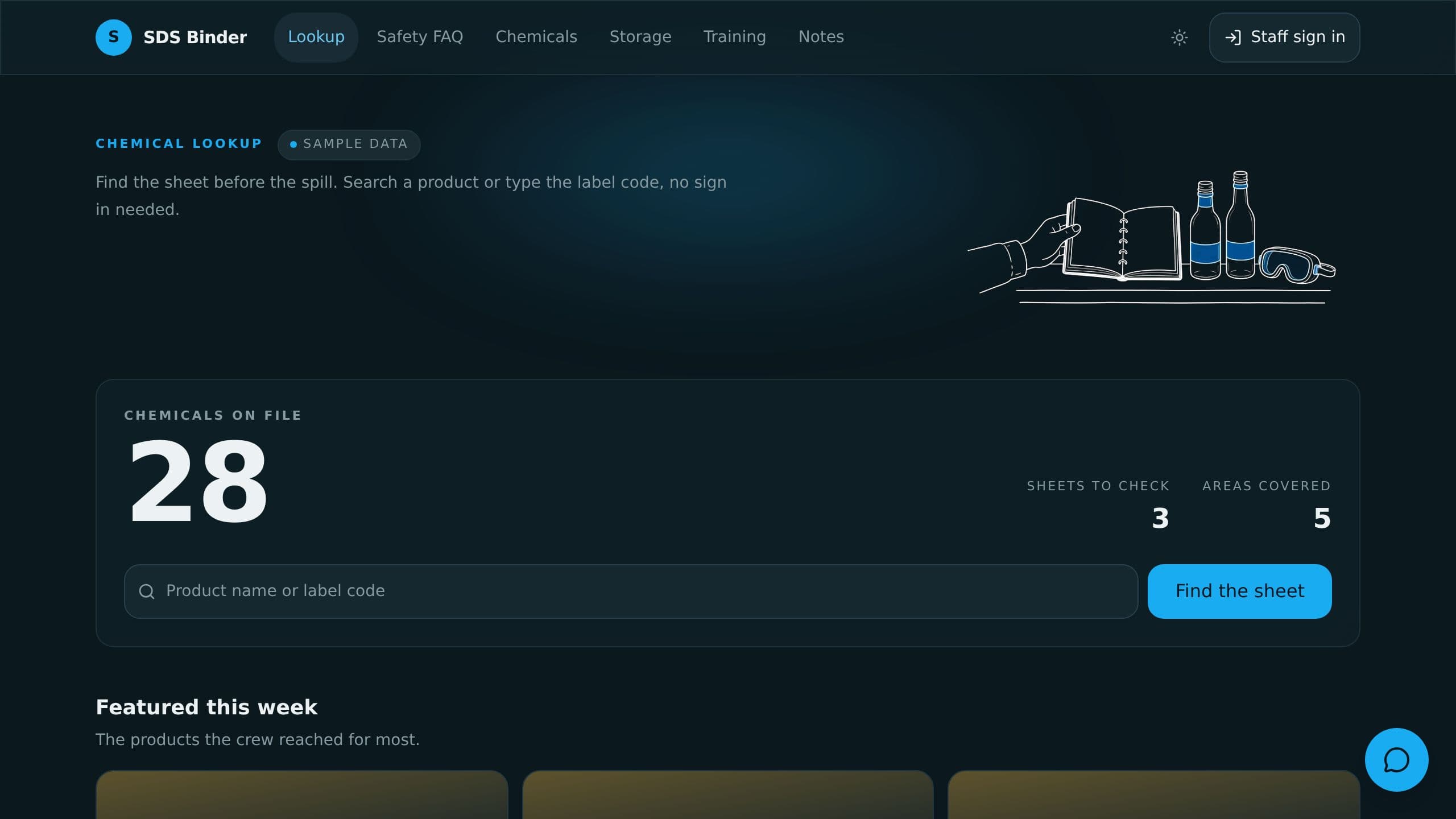Click the binder and bottles illustration
1456x819 pixels.
[x=1152, y=238]
